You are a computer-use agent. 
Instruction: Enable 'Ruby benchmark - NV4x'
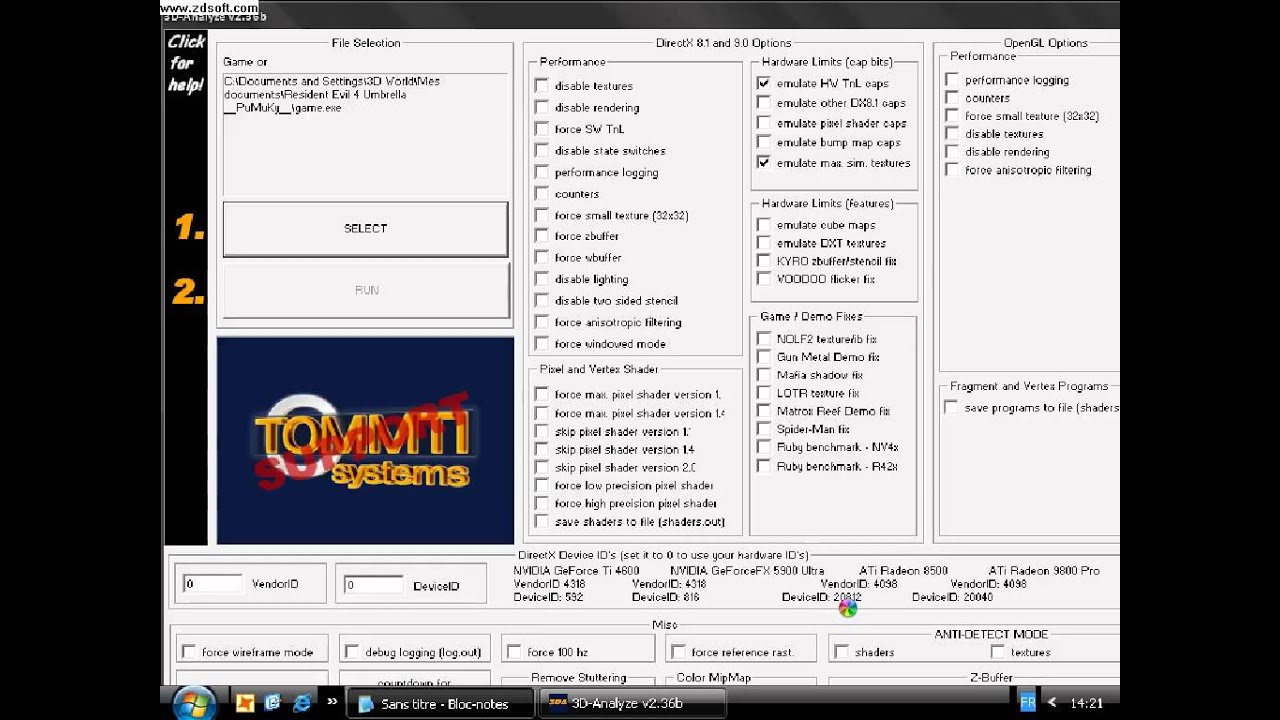(x=764, y=447)
